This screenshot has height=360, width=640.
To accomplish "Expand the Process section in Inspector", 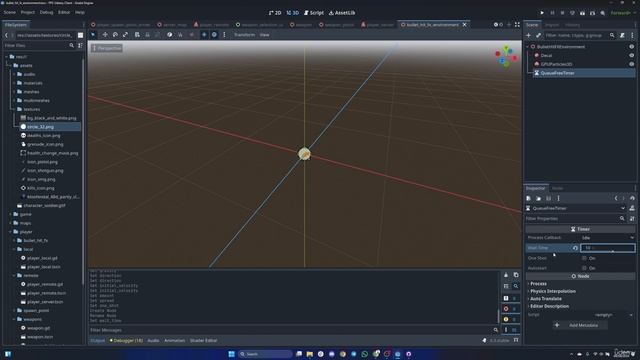I will tap(538, 284).
